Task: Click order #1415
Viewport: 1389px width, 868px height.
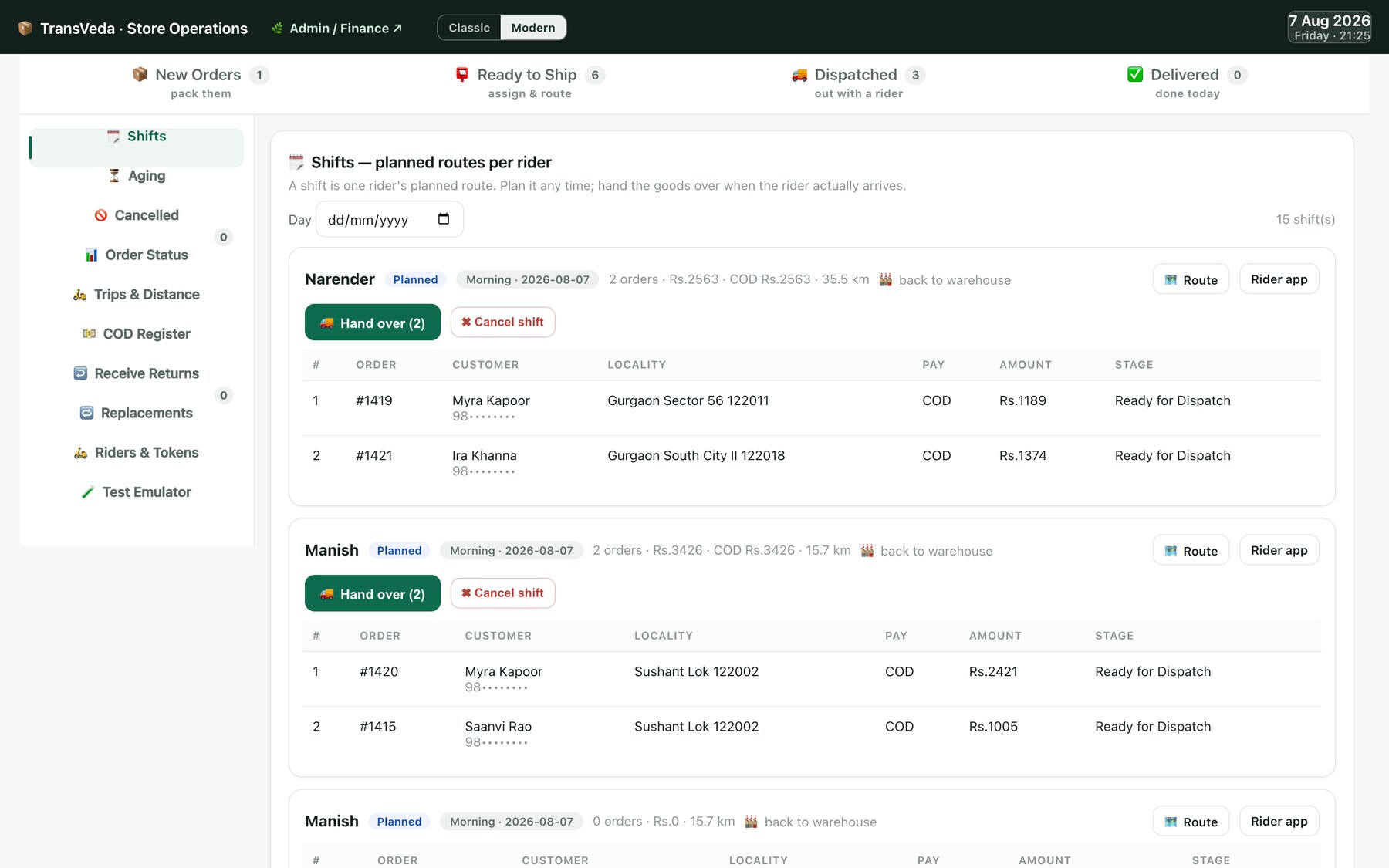Action: [378, 726]
